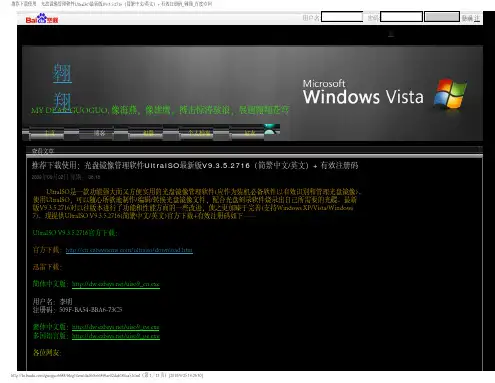Image resolution: width=495 pixels, height=383 pixels.
Task: Click the green MY DEAR GUOGUO tagline
Action: pos(160,110)
